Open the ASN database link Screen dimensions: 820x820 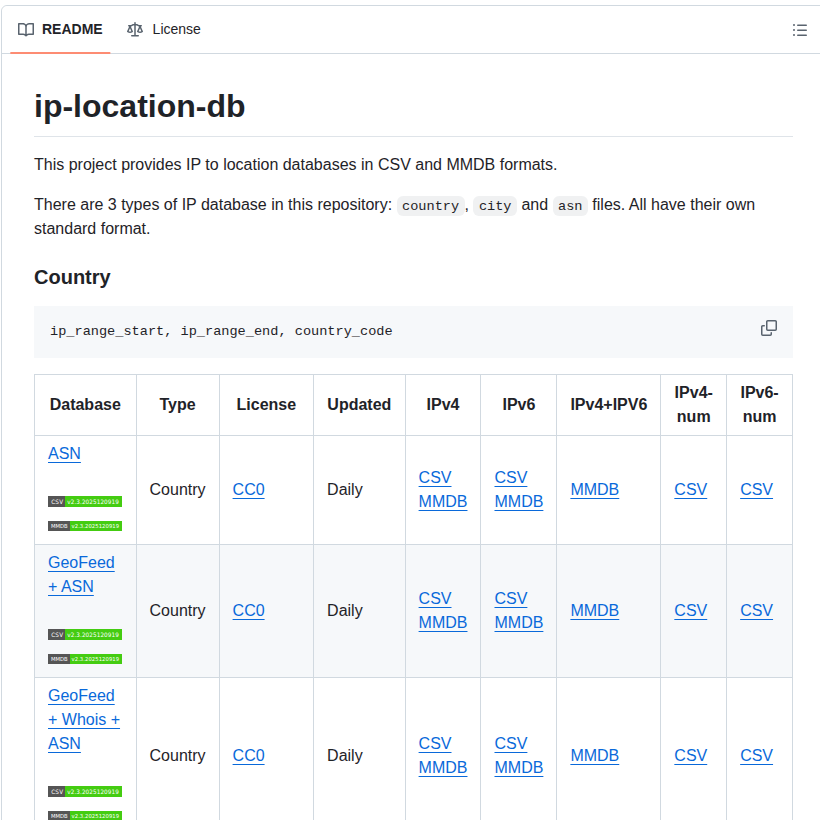[64, 453]
